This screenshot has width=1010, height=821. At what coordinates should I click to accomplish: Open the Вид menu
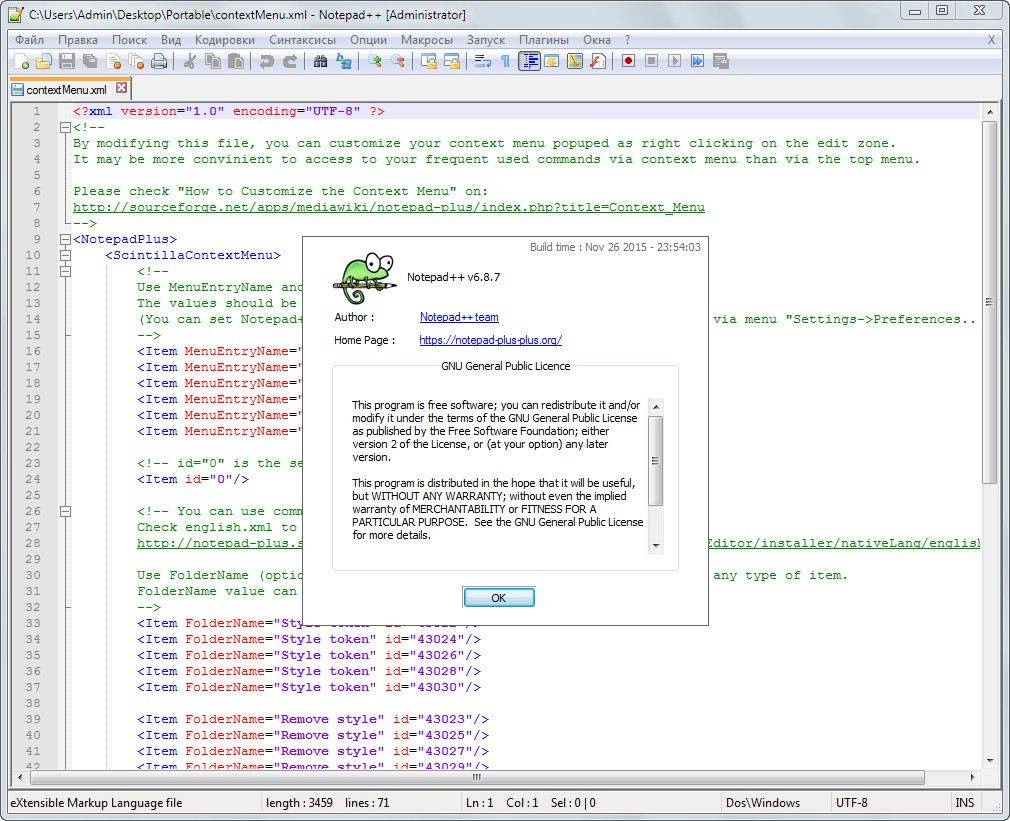[x=171, y=40]
